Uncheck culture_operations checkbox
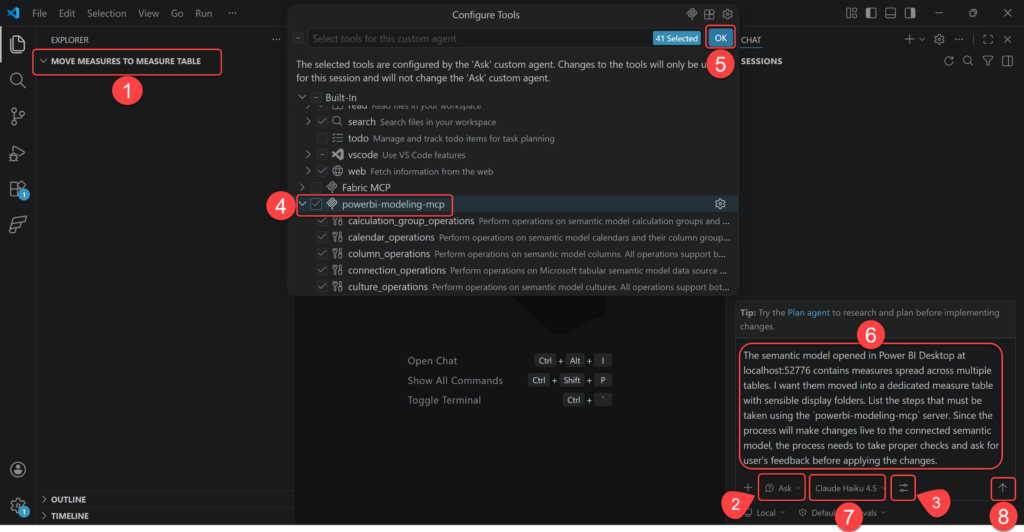The width and height of the screenshot is (1024, 532). (322, 287)
